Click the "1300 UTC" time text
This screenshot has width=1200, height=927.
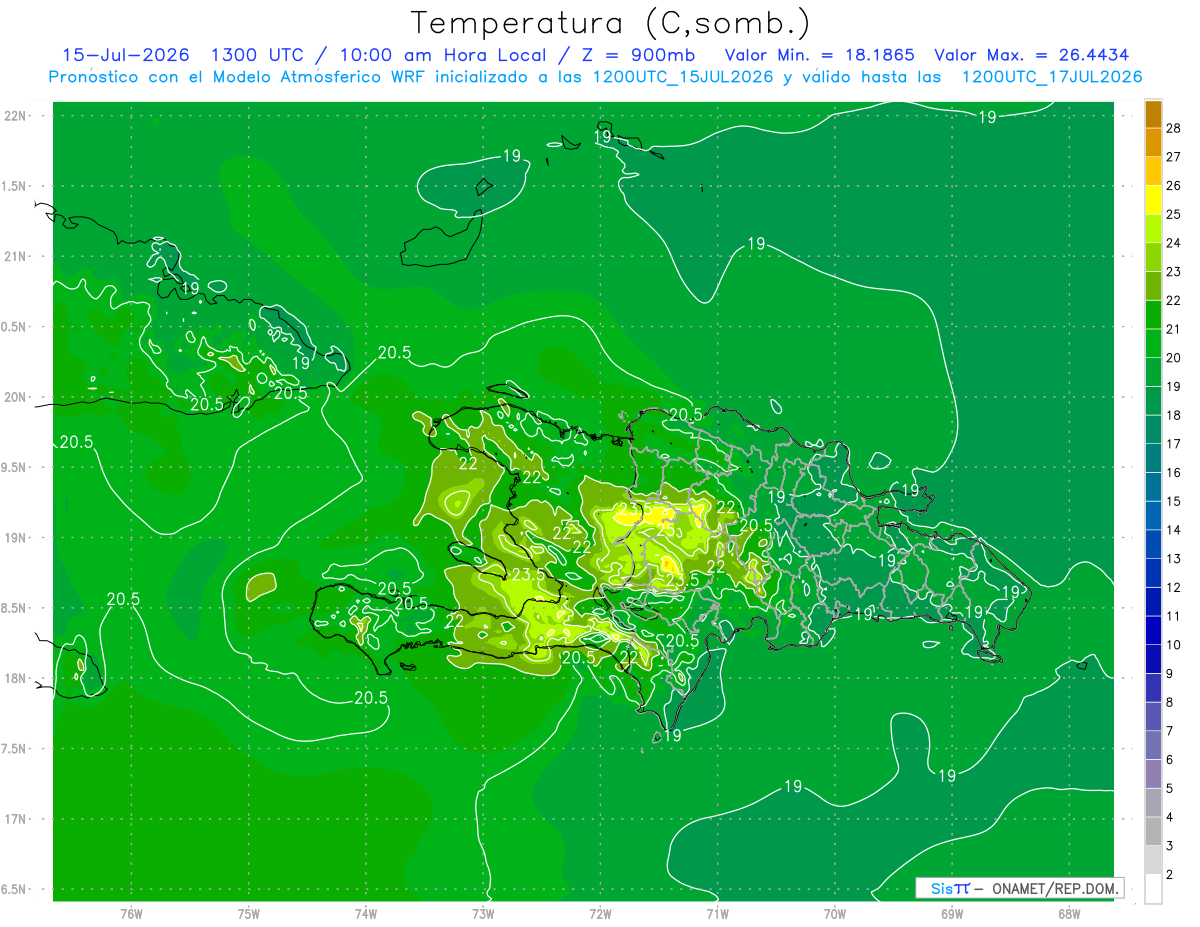[258, 55]
